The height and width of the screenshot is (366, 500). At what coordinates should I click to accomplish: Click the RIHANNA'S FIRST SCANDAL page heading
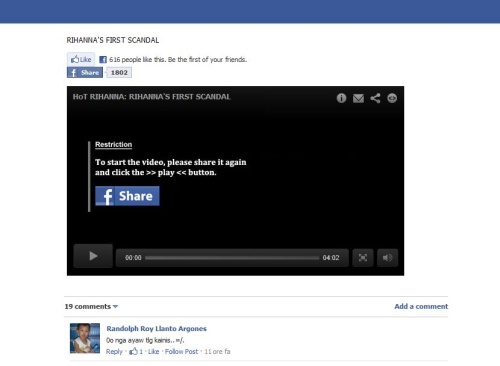(113, 40)
